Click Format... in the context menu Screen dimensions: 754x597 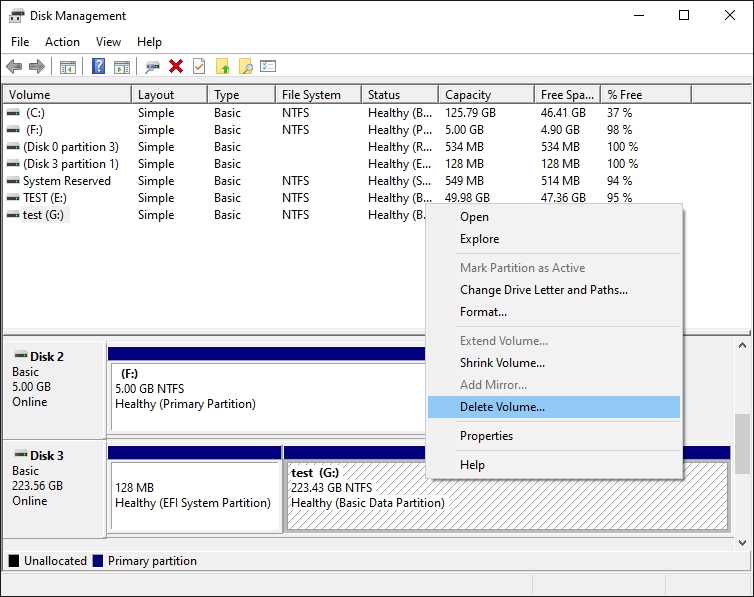pyautogui.click(x=483, y=312)
